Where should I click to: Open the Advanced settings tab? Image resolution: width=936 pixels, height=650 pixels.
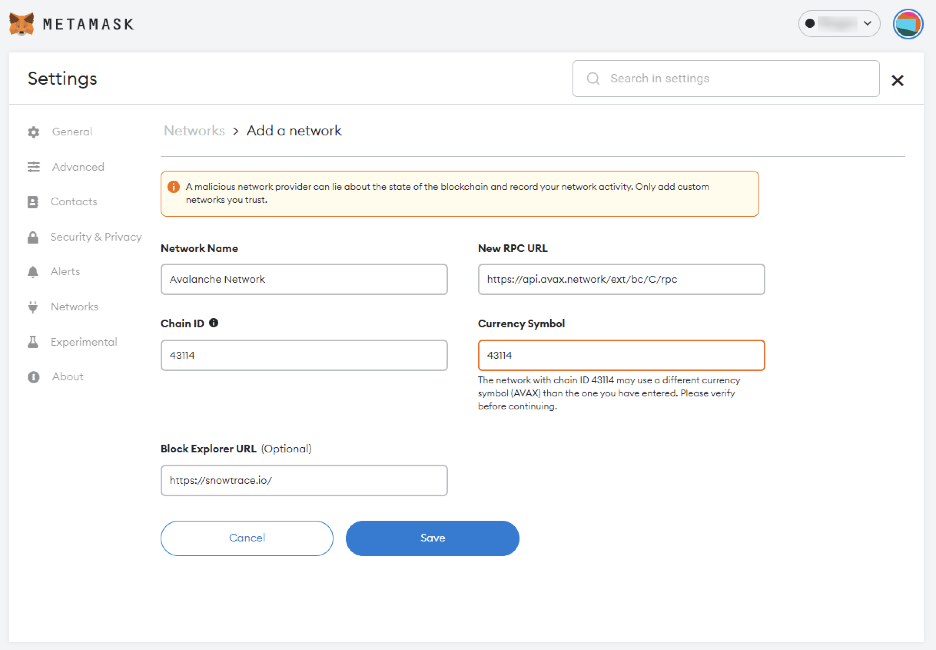pos(78,167)
